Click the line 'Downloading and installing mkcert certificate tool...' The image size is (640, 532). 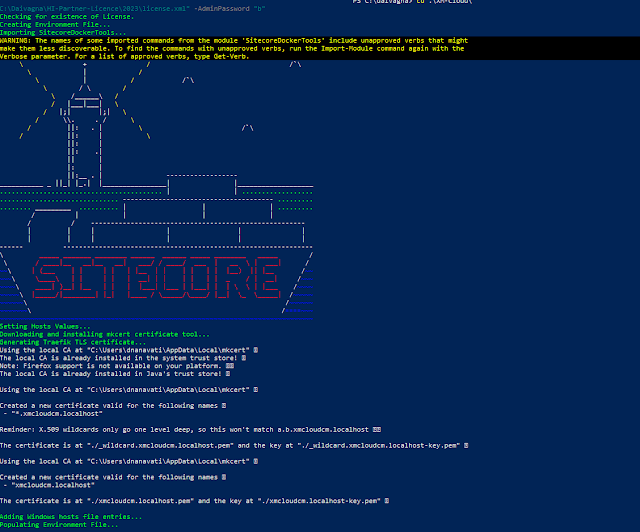(104, 334)
